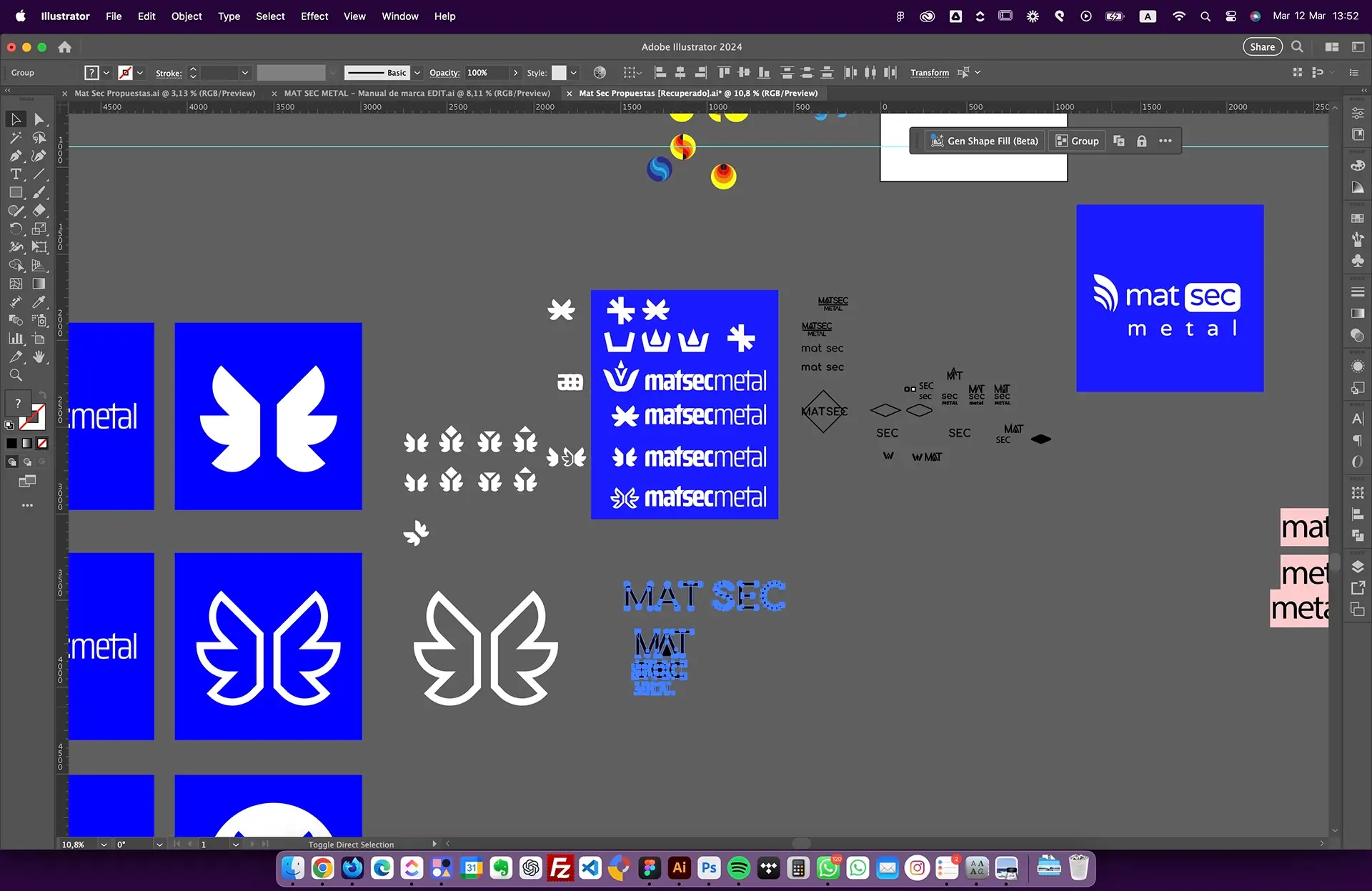The height and width of the screenshot is (891, 1372).
Task: Select the Selection tool (black arrow)
Action: point(16,119)
